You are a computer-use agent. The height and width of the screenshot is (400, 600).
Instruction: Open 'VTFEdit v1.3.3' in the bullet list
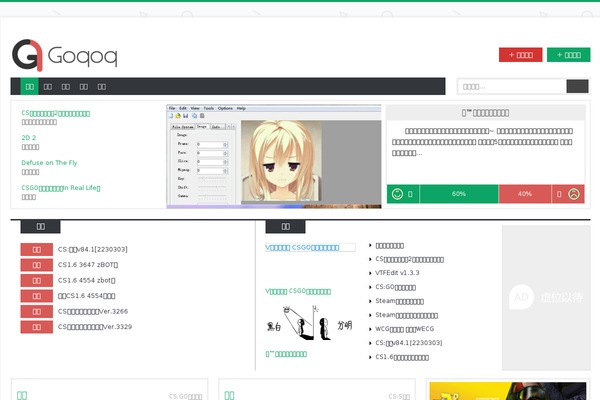(397, 273)
